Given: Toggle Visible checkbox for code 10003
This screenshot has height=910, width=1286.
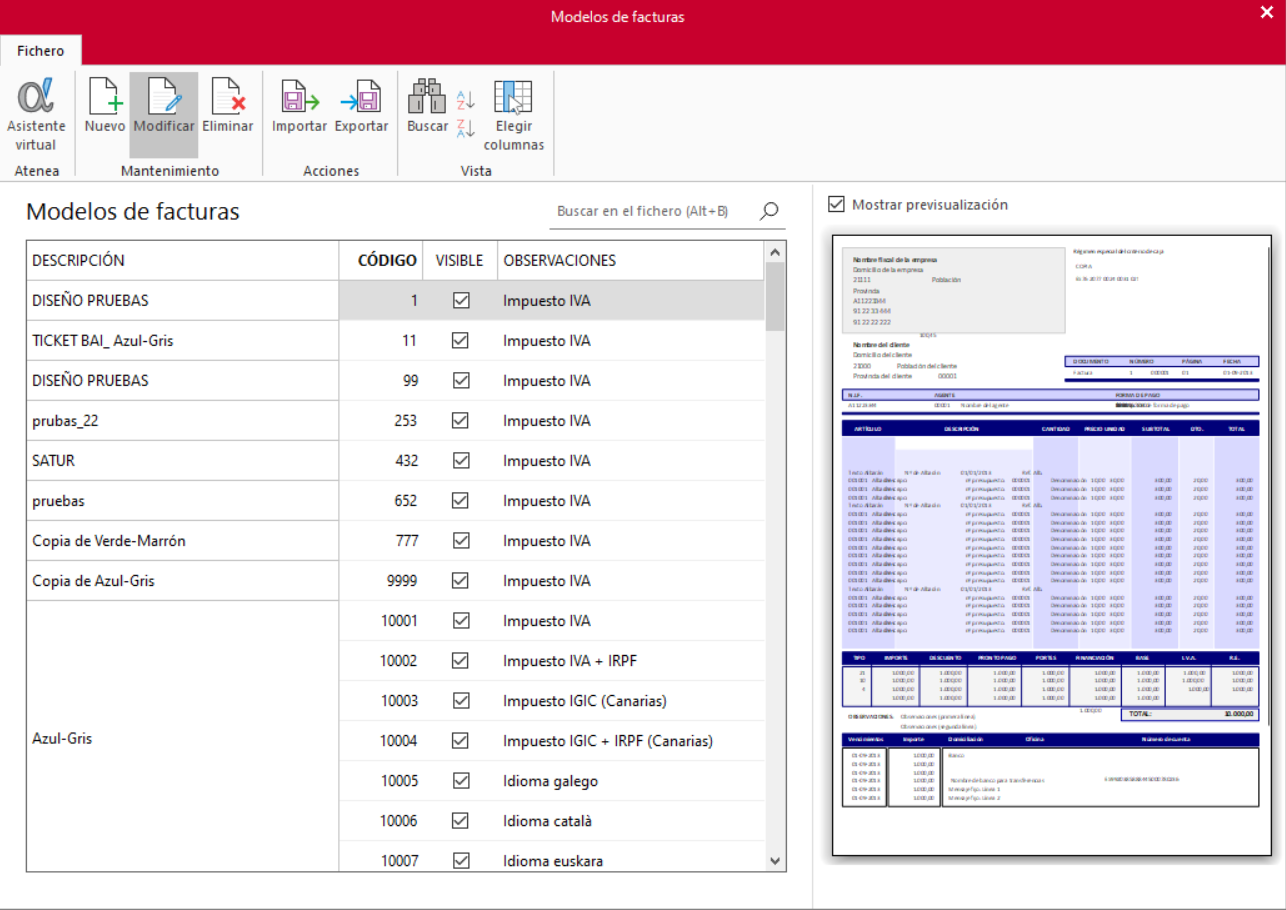Looking at the screenshot, I should [461, 700].
